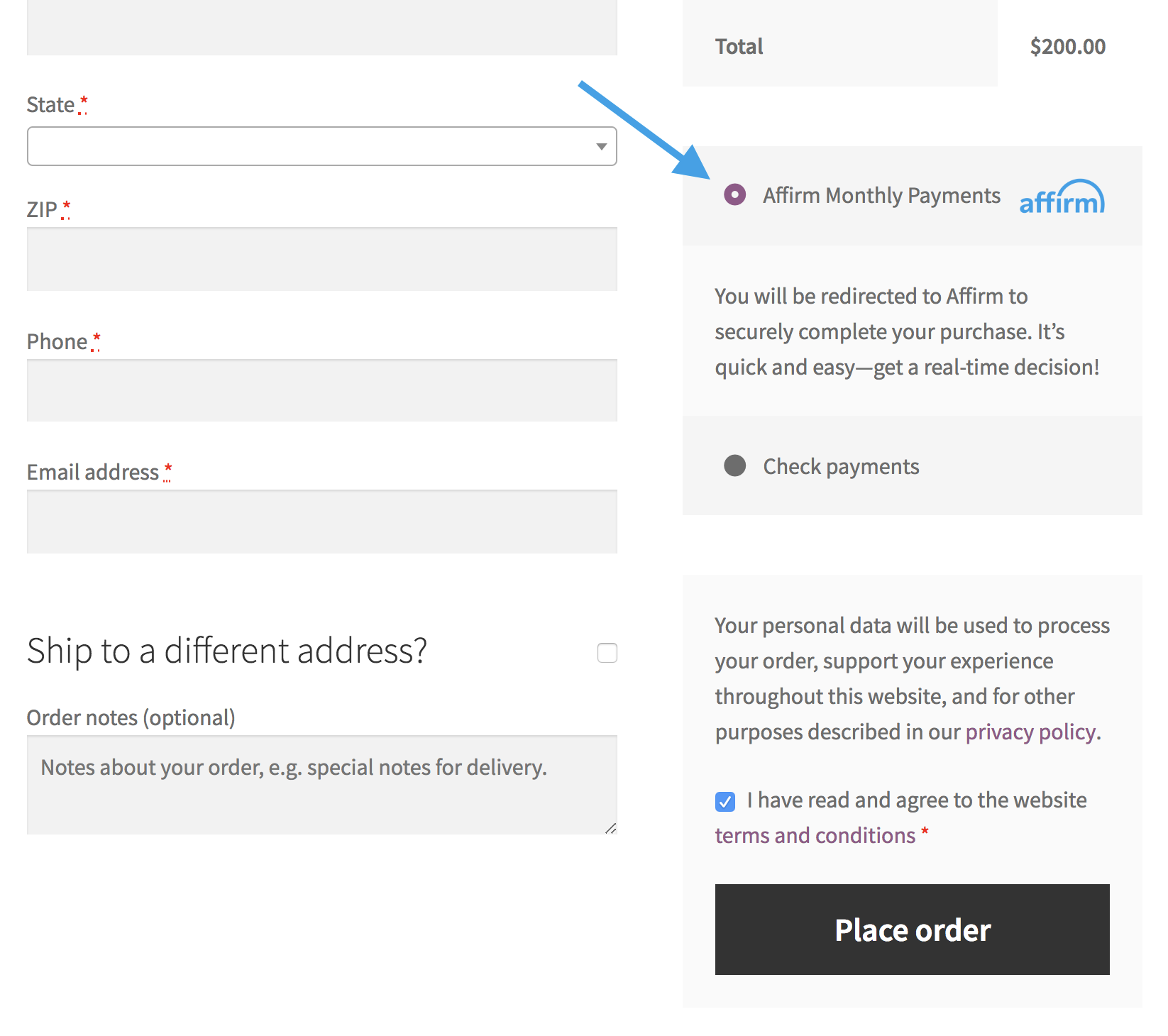Click the Check payments label text
Screen dimensions: 1168x1036
[842, 466]
